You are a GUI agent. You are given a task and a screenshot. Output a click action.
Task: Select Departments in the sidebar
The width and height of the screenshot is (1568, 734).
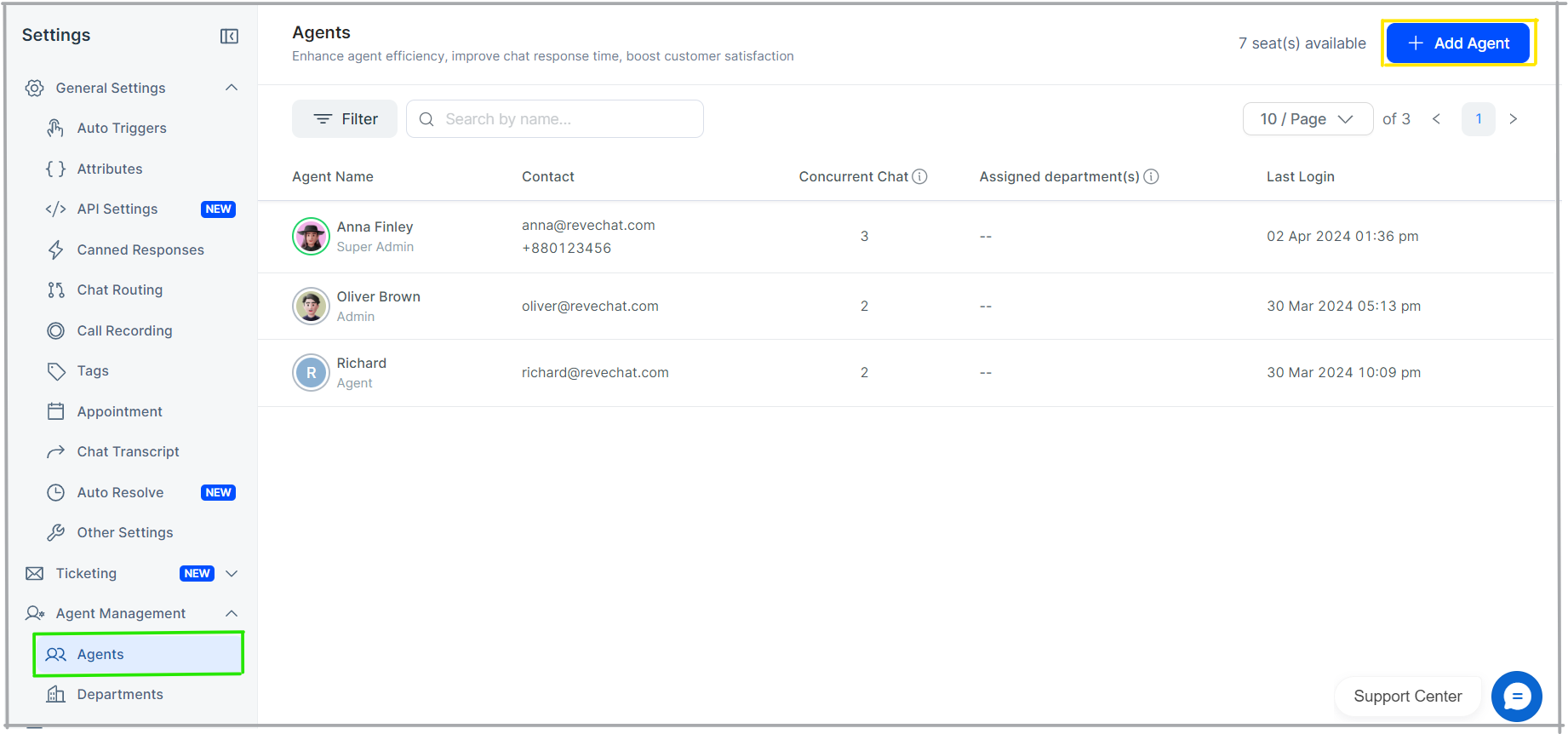(x=119, y=694)
